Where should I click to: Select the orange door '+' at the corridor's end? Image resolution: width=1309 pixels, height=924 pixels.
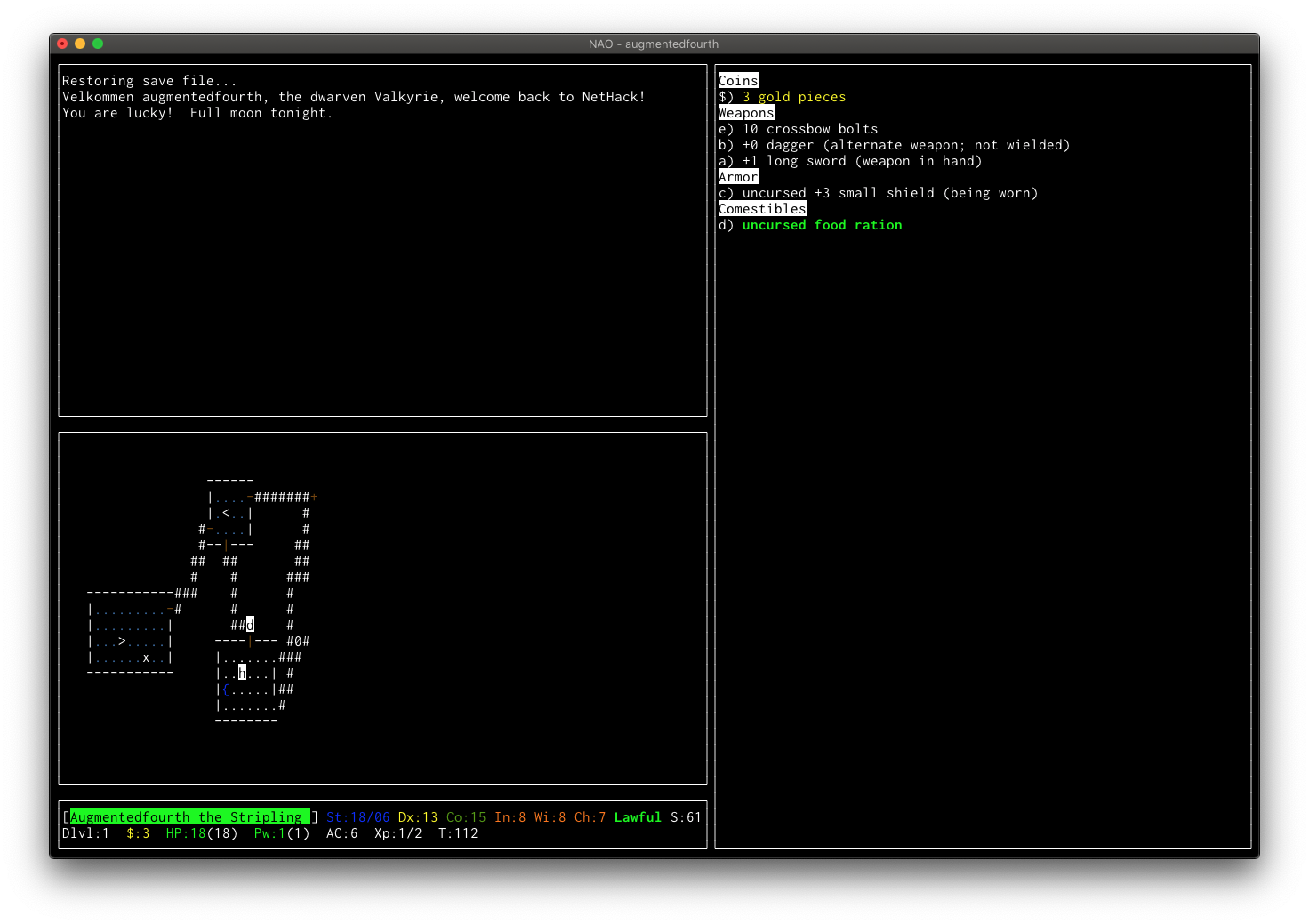[316, 496]
